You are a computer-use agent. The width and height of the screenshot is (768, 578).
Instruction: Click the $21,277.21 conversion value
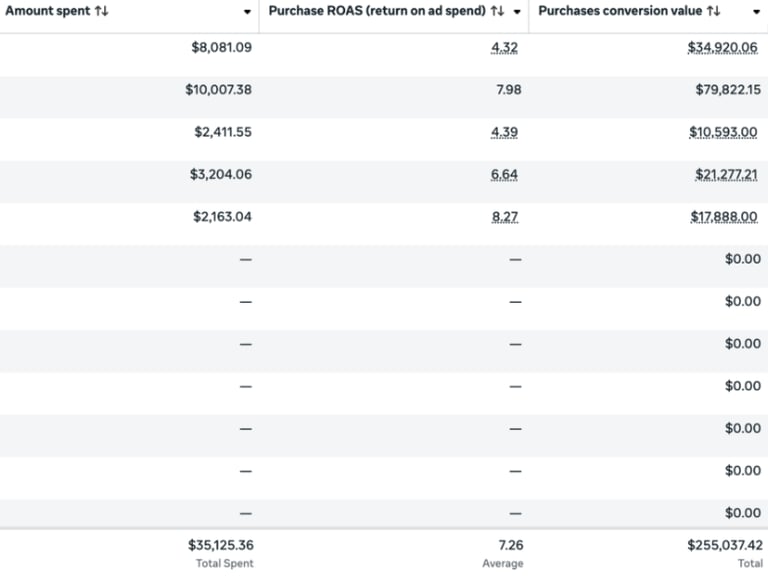tap(728, 174)
